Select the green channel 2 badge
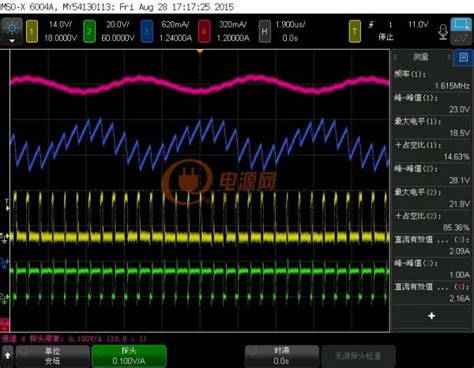The height and width of the screenshot is (368, 474). pyautogui.click(x=89, y=31)
